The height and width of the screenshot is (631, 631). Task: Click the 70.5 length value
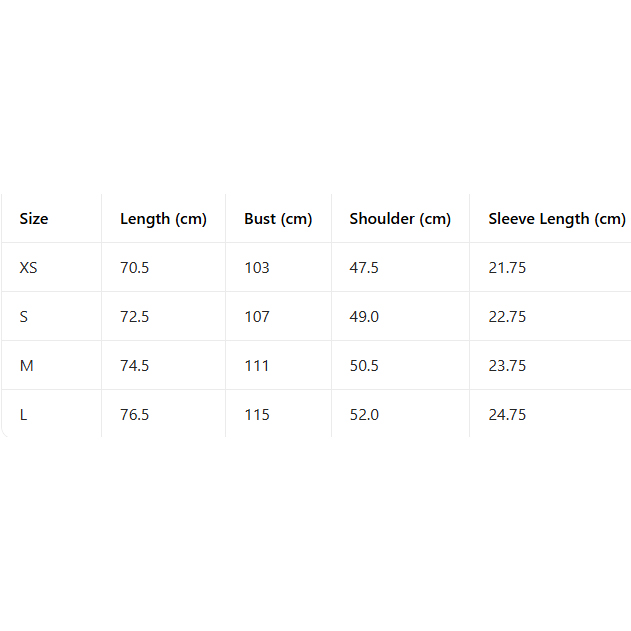pyautogui.click(x=135, y=268)
